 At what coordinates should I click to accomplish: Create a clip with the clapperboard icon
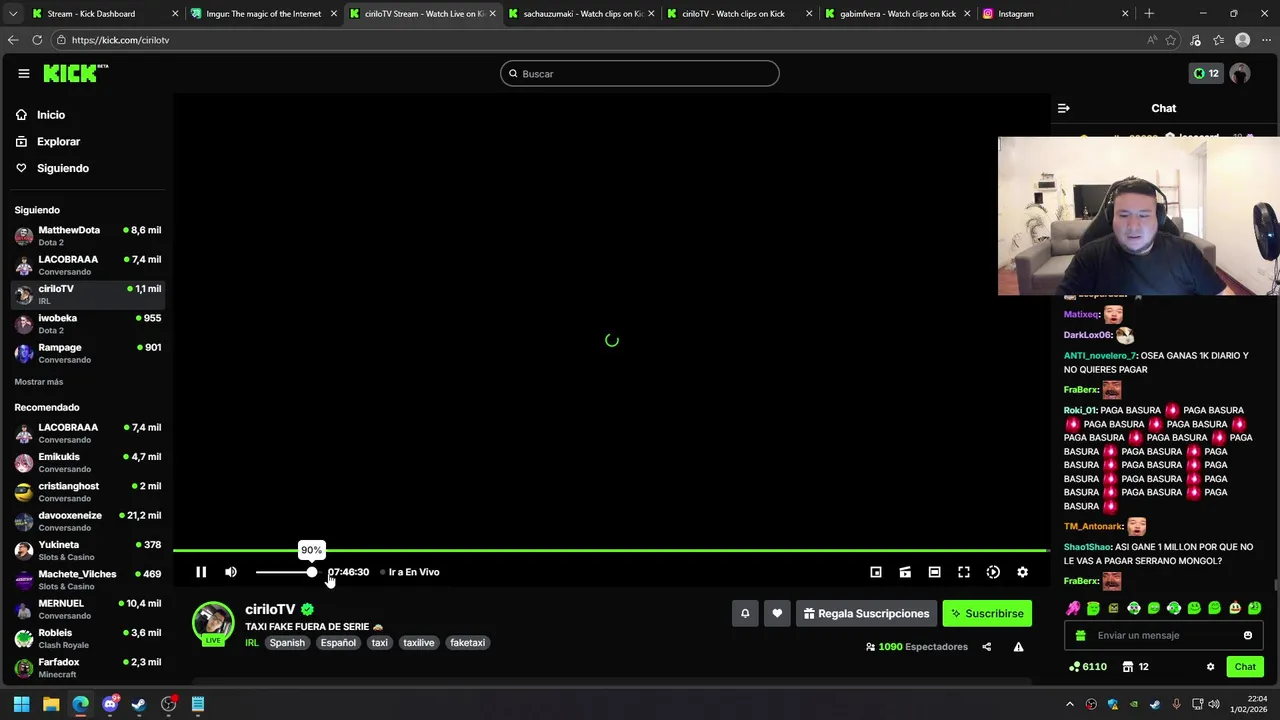pos(905,572)
